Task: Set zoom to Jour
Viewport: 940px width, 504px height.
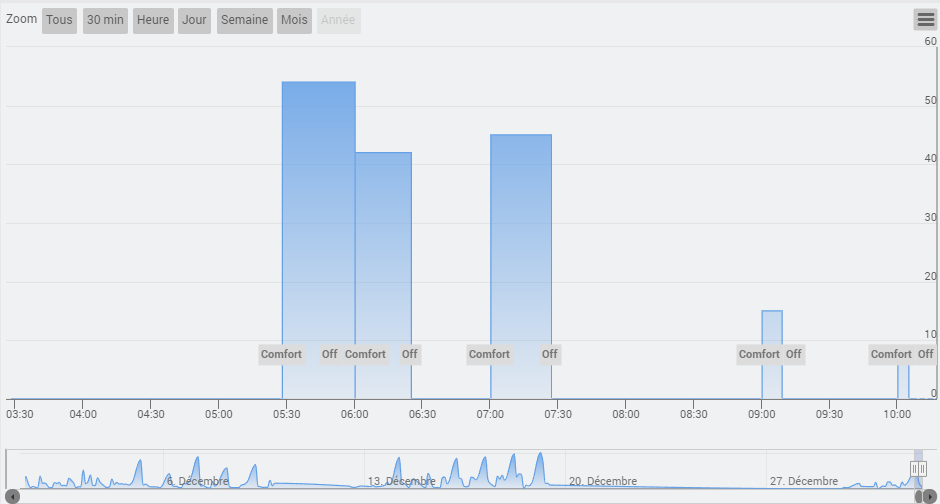Action: [194, 20]
